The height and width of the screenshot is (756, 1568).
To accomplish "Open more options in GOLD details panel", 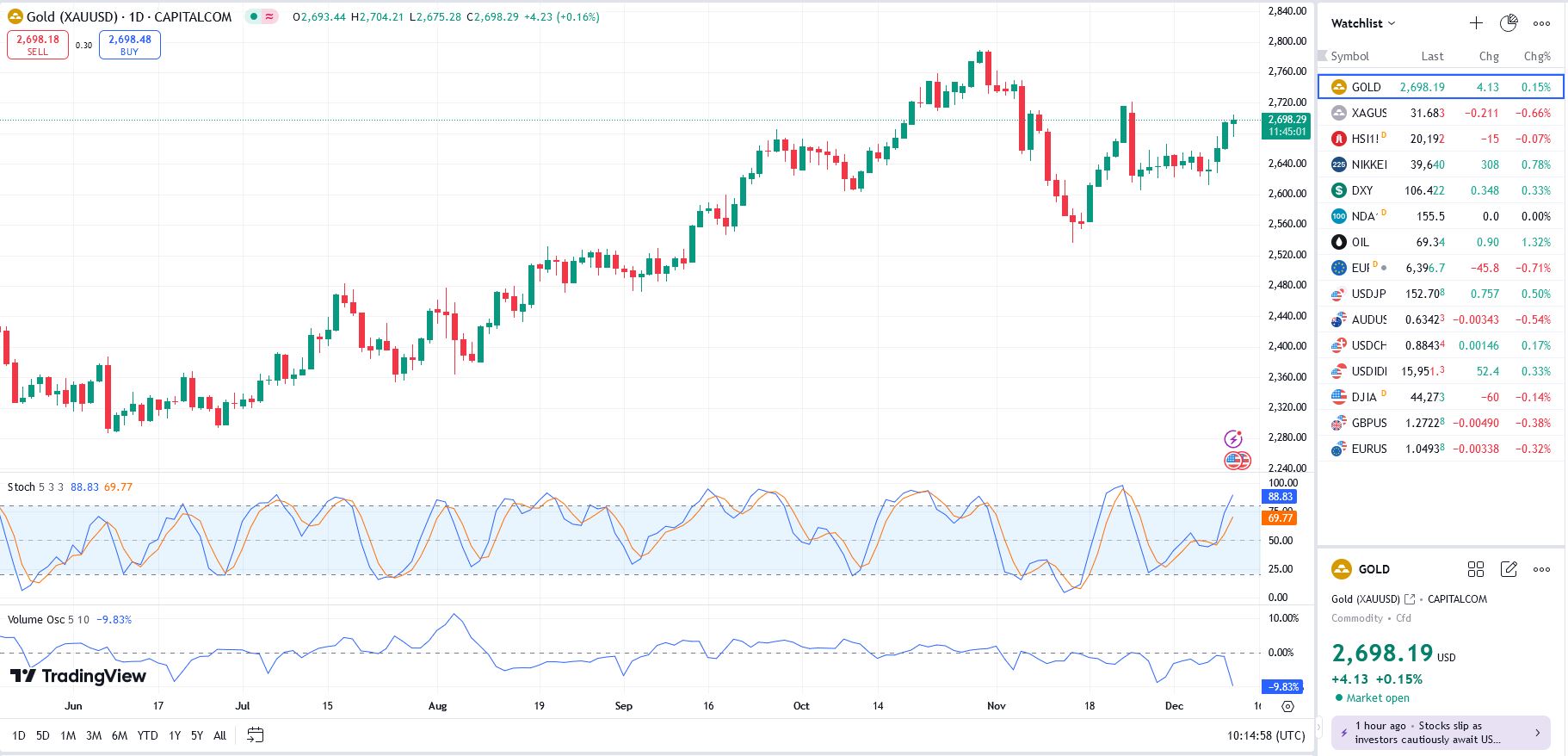I will pyautogui.click(x=1541, y=569).
